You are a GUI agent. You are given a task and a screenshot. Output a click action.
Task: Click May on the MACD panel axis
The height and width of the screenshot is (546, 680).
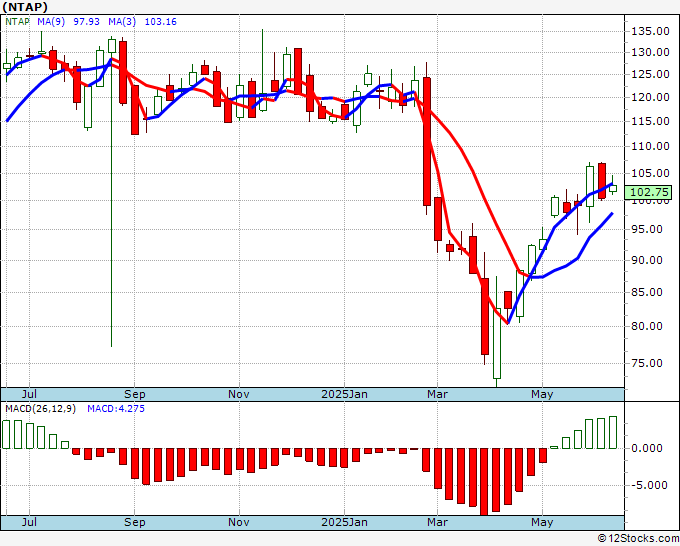point(543,522)
